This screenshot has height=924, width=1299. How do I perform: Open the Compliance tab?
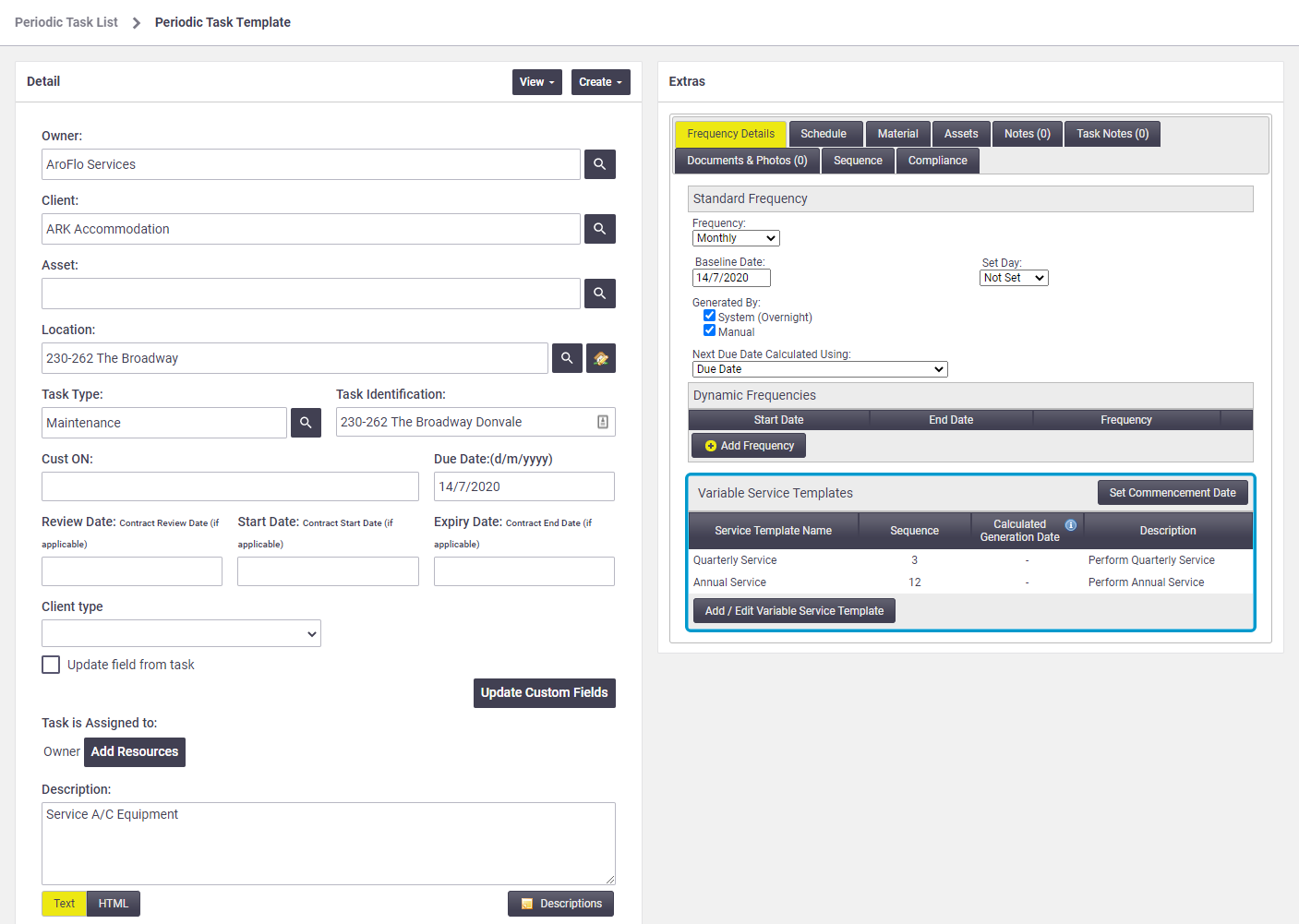938,161
